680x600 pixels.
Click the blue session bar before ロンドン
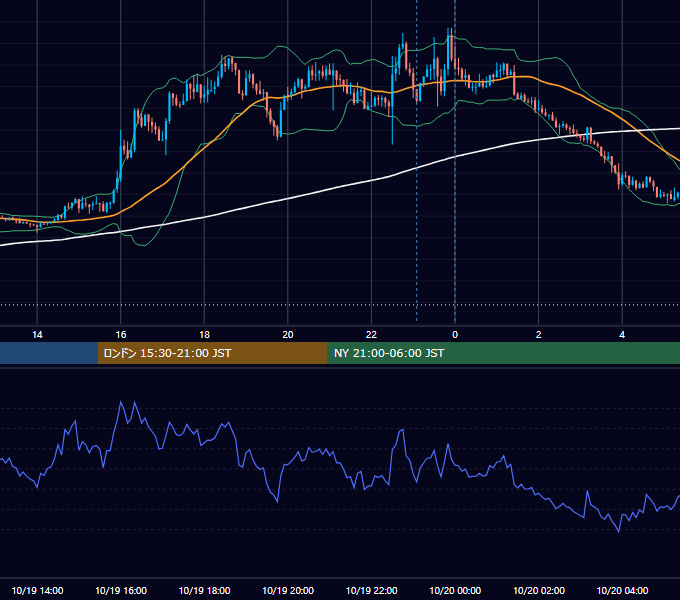click(49, 353)
